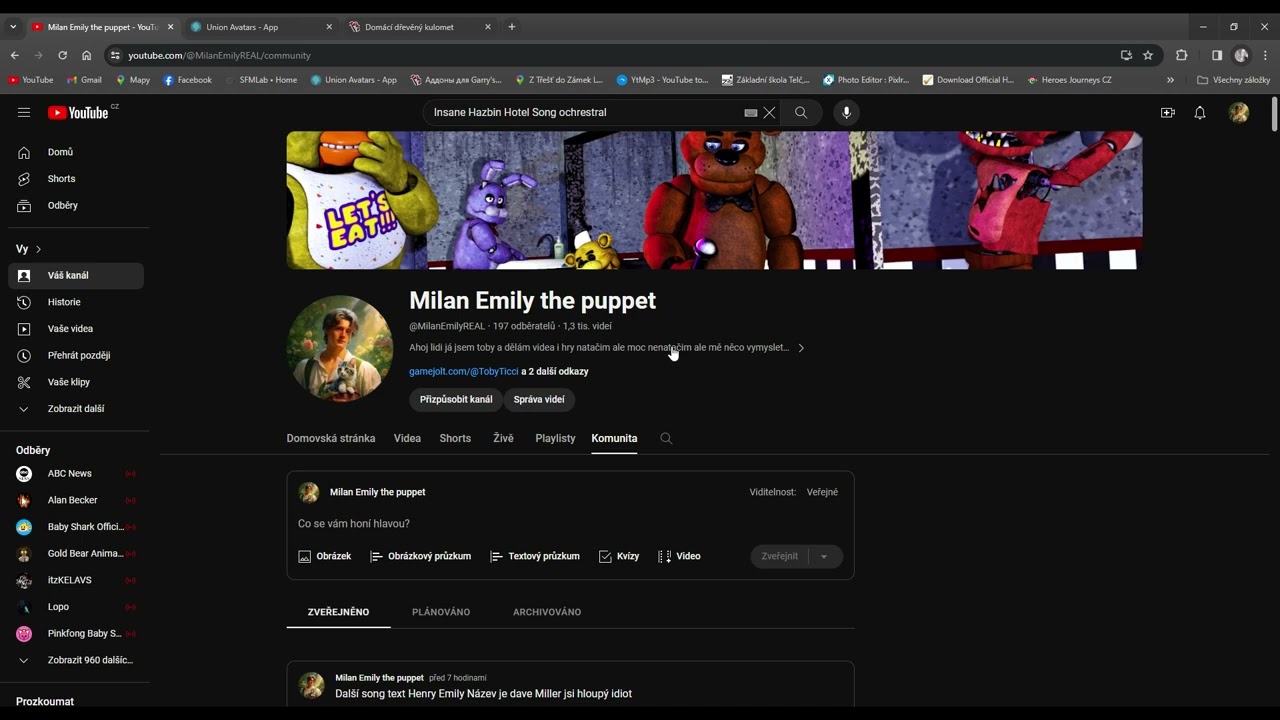The height and width of the screenshot is (720, 1280).
Task: Click the Co se vám honí hlavou post field
Action: click(570, 524)
